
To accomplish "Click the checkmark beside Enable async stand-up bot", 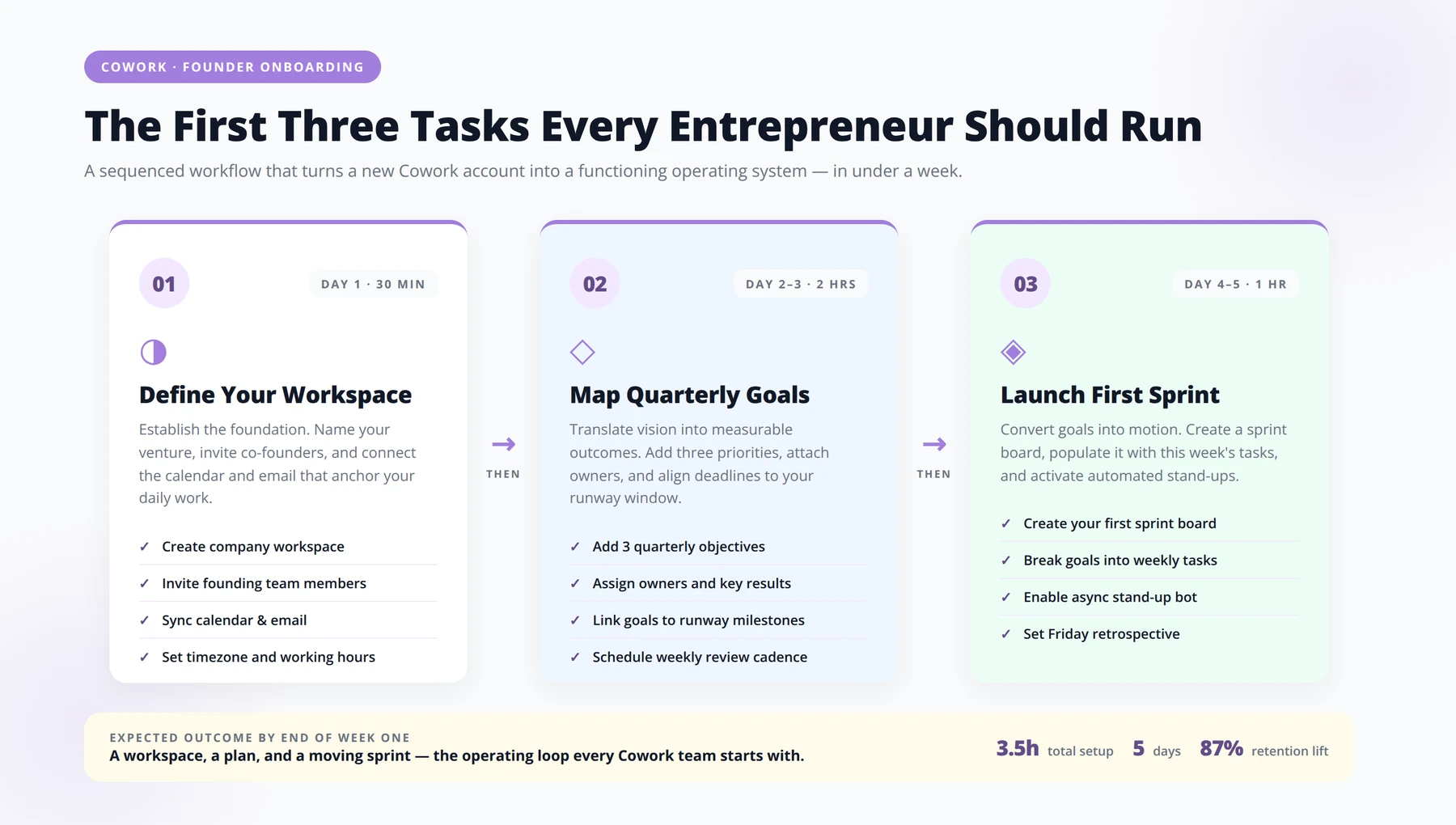I will 1005,597.
